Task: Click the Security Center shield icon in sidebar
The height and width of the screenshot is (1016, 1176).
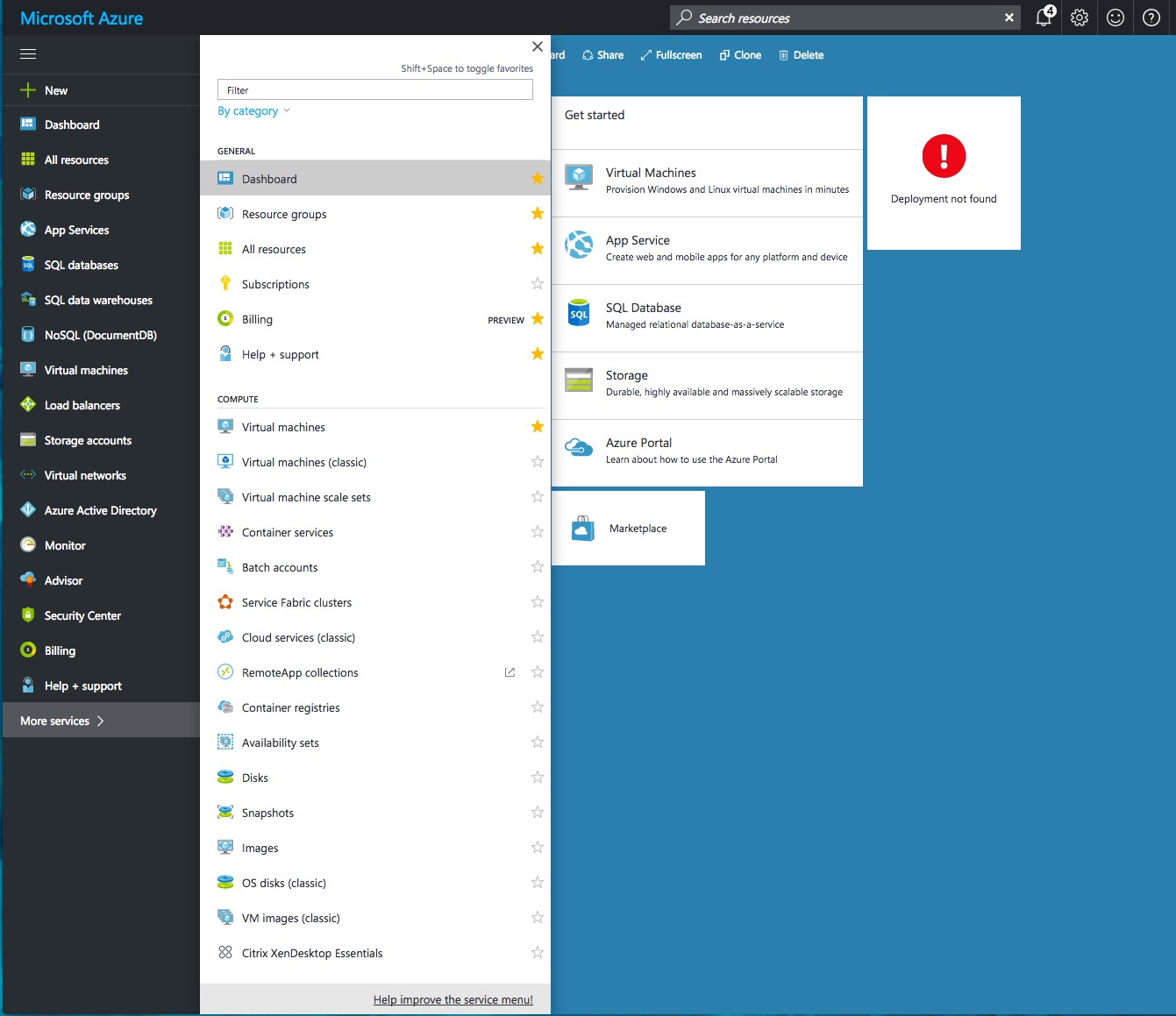Action: pos(28,615)
